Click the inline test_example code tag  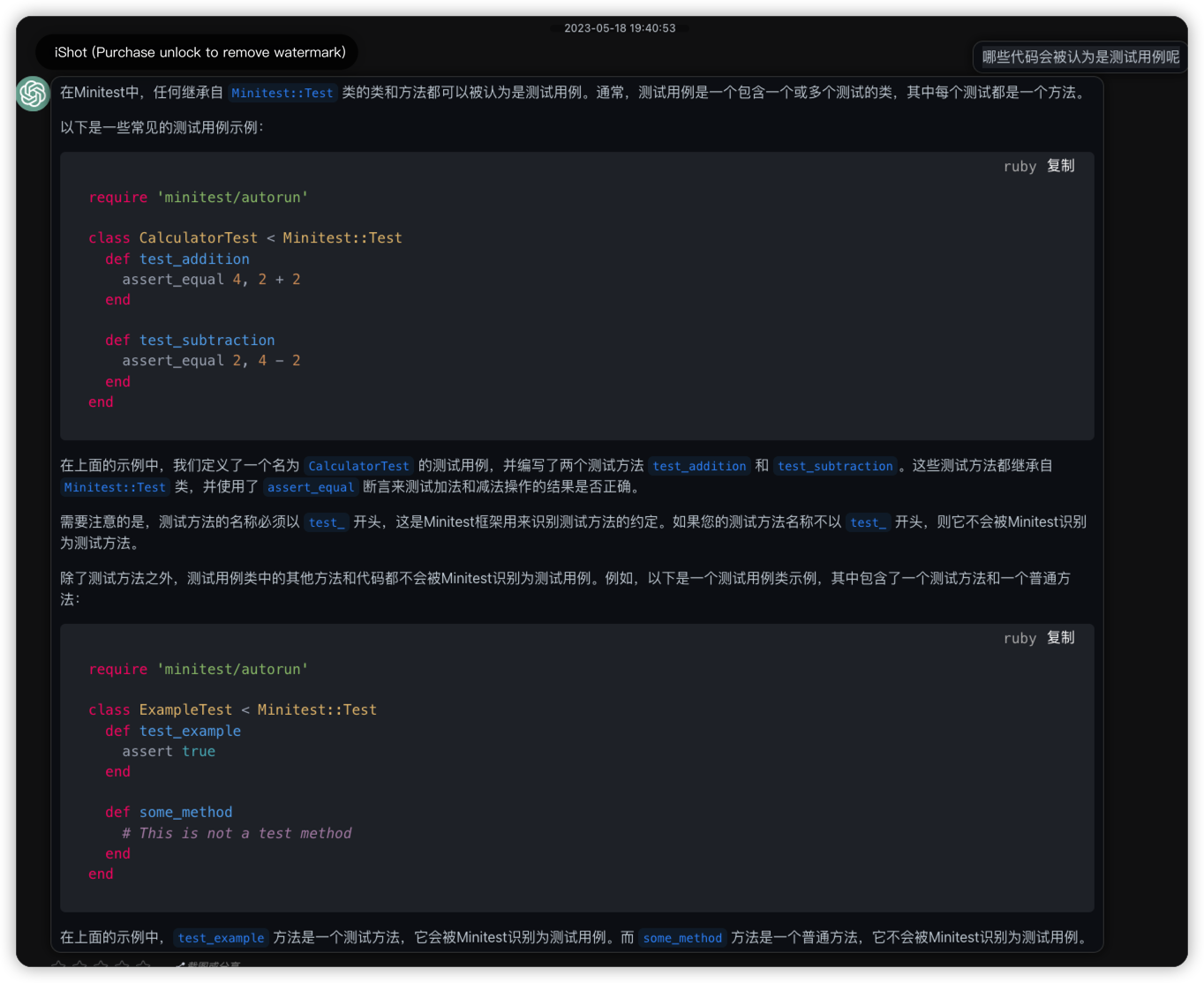[x=220, y=938]
